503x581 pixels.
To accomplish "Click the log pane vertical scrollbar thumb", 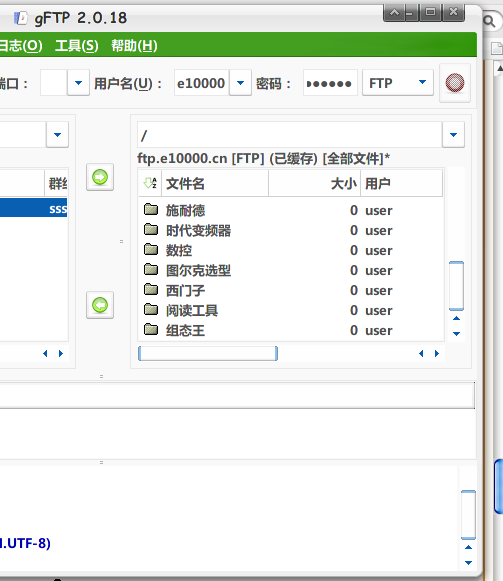I will tap(468, 515).
